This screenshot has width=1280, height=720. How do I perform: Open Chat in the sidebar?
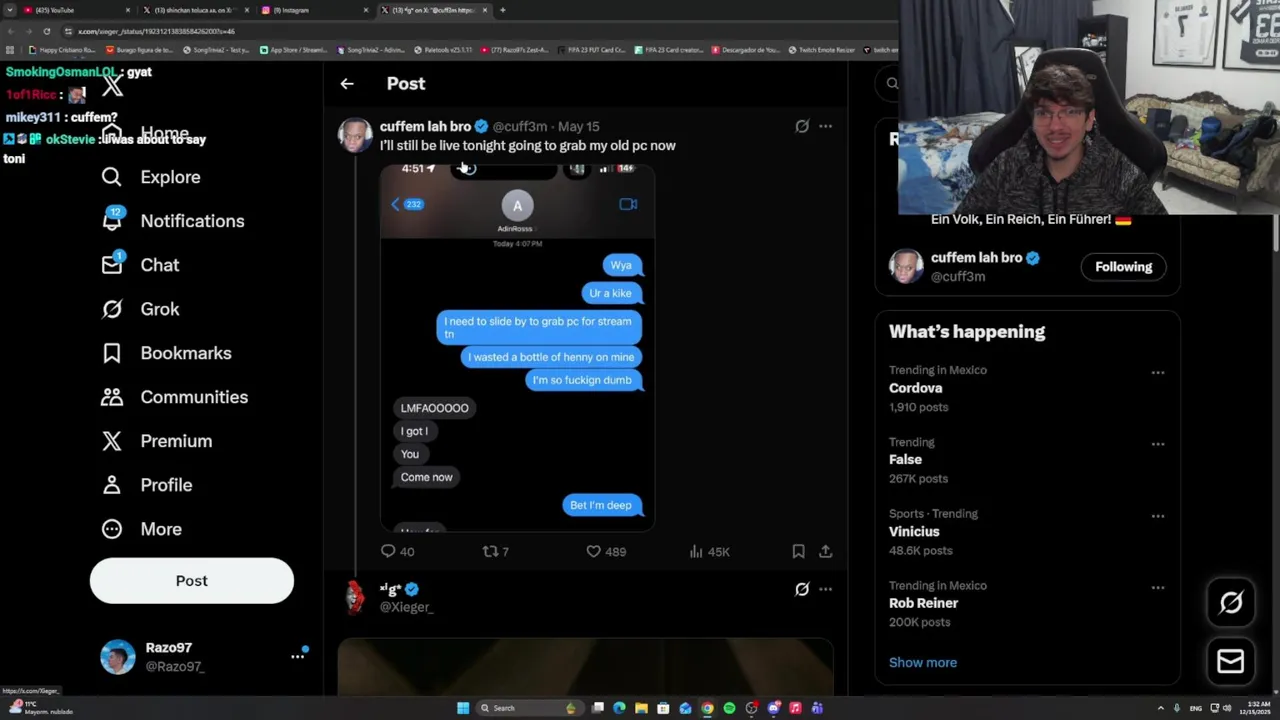pos(140,265)
